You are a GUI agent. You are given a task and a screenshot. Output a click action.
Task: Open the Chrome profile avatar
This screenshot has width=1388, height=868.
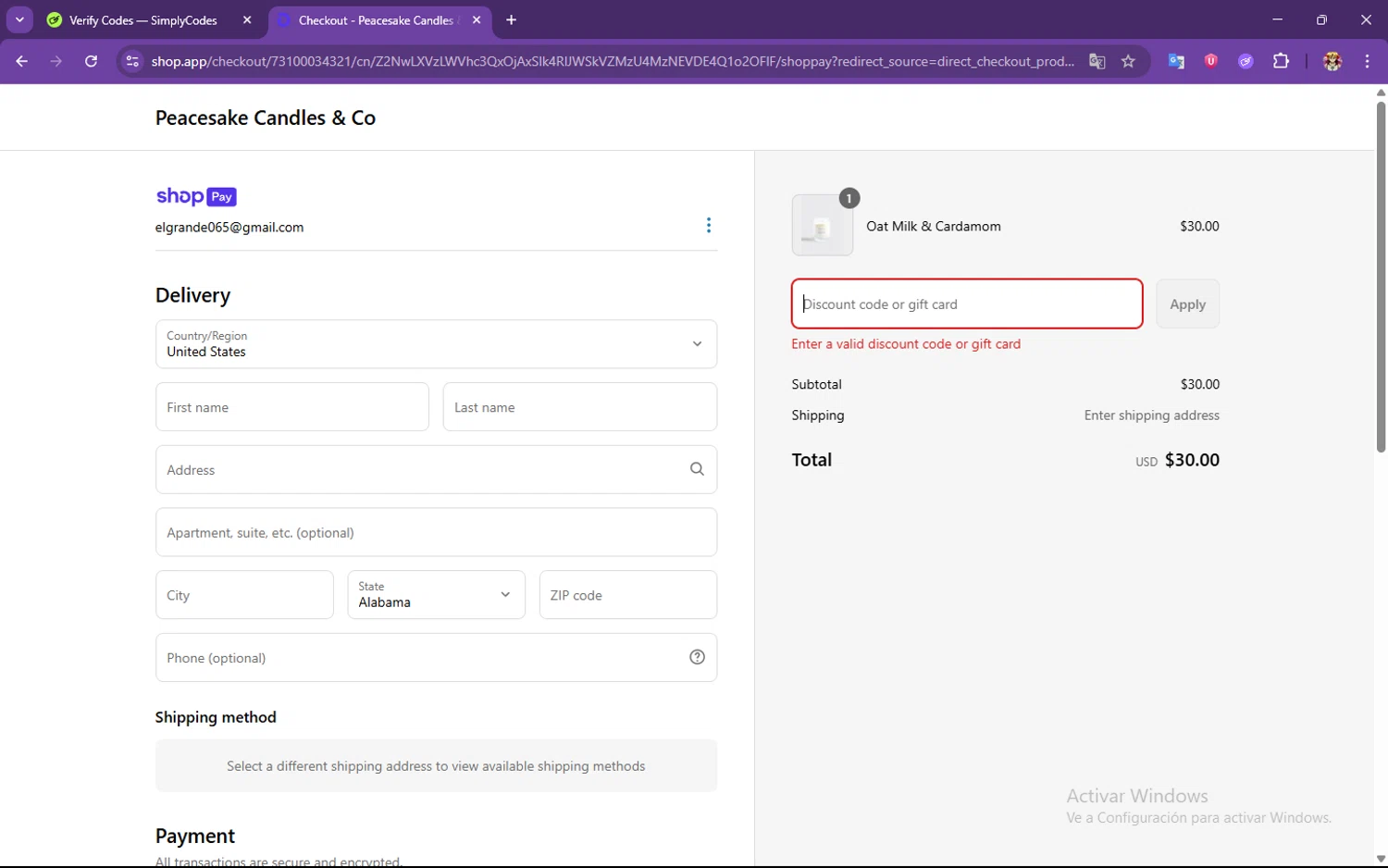(x=1332, y=61)
